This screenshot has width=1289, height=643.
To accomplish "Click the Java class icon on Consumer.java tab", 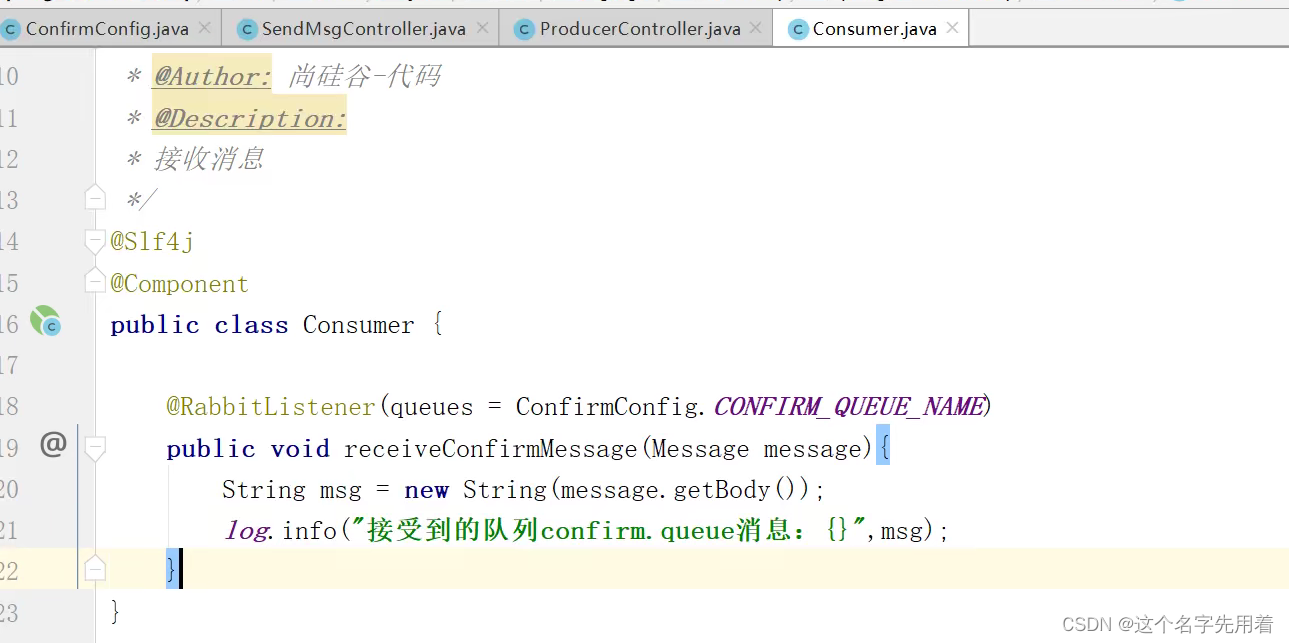I will pos(797,29).
